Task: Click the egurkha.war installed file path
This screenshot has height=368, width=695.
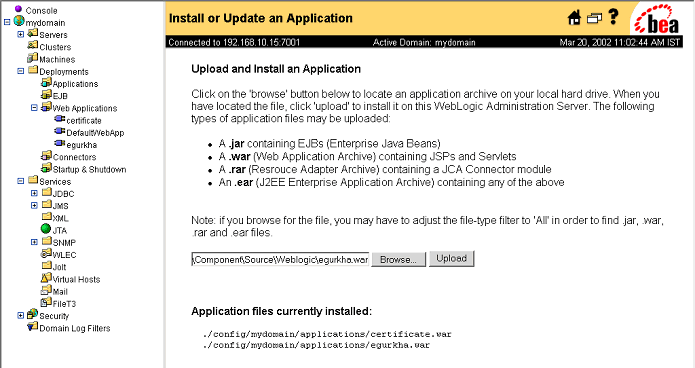Action: point(316,345)
